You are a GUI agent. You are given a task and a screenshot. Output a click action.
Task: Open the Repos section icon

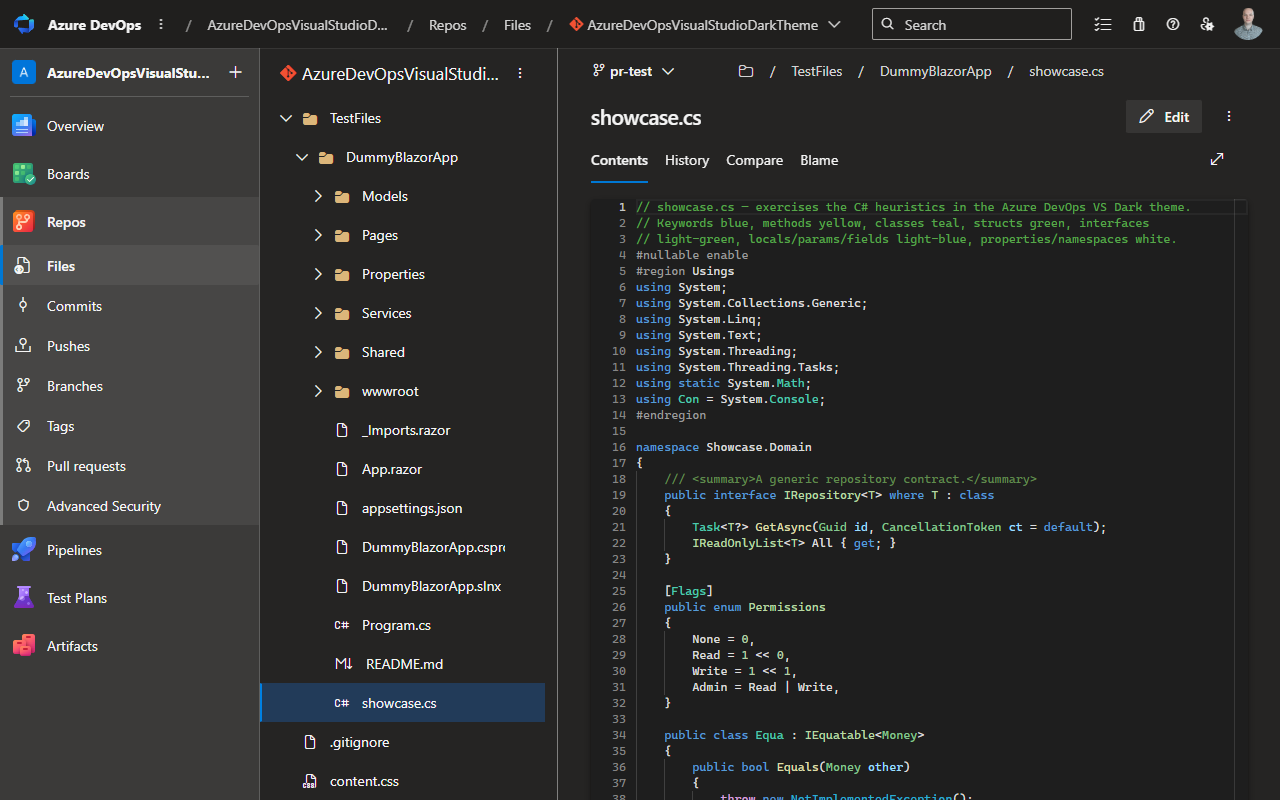[24, 222]
